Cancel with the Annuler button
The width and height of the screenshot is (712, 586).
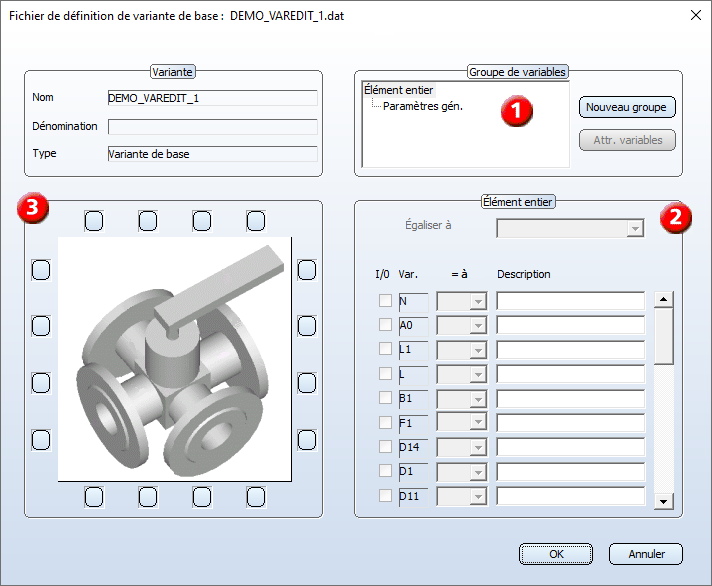pos(646,554)
